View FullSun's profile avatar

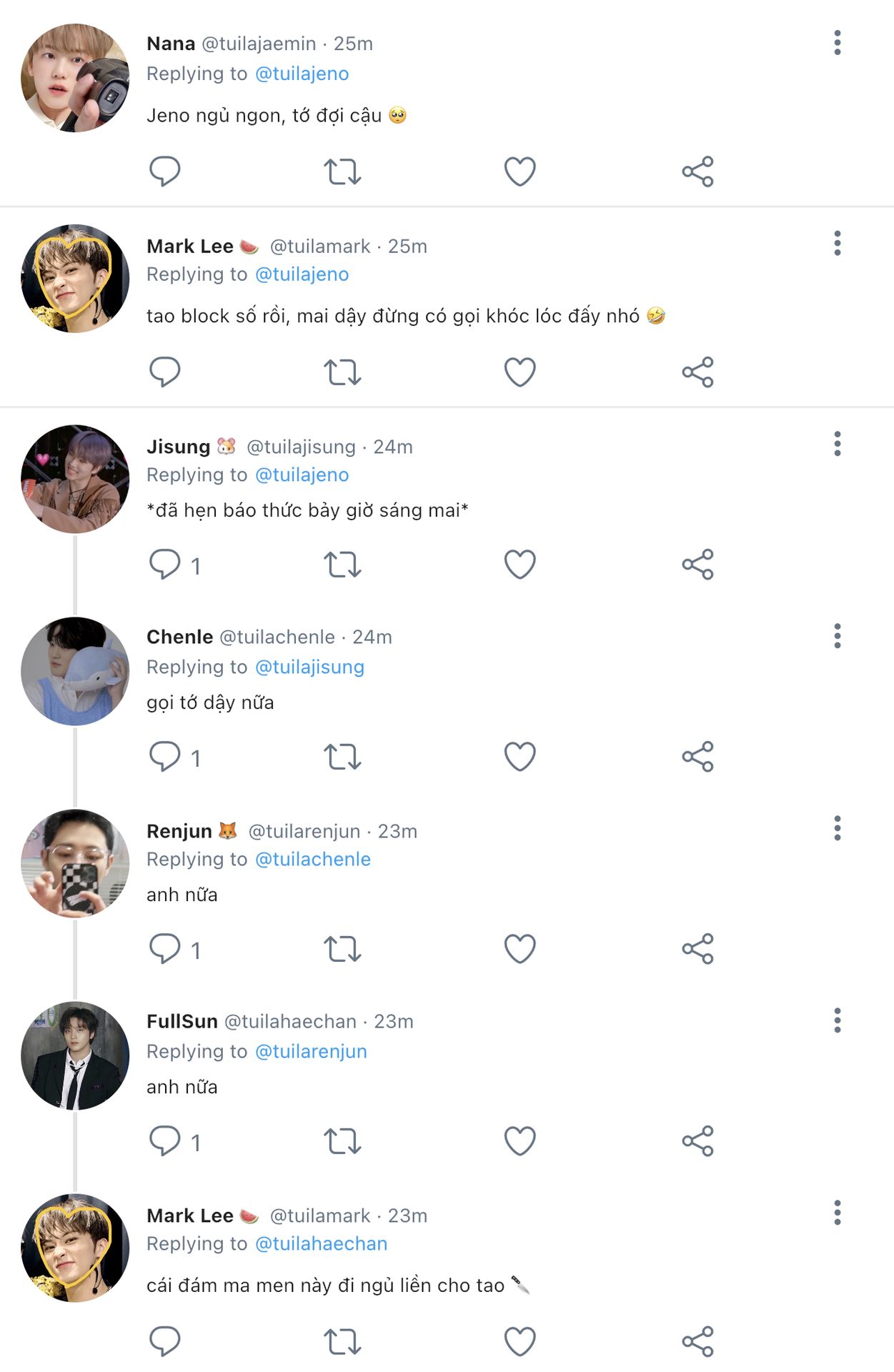click(75, 1055)
